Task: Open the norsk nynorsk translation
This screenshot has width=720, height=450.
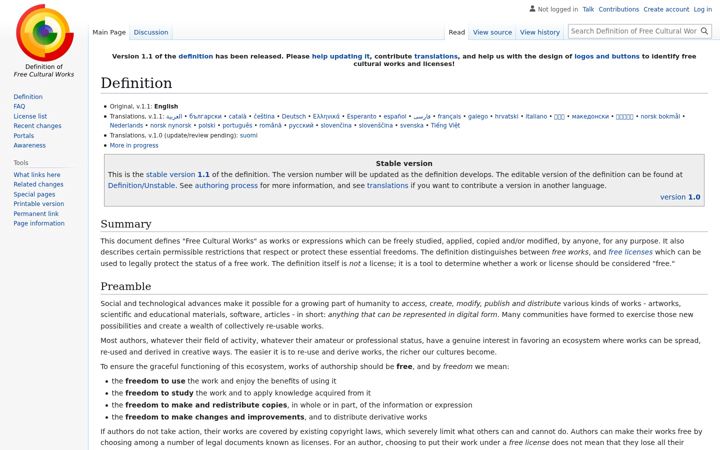Action: pyautogui.click(x=170, y=125)
